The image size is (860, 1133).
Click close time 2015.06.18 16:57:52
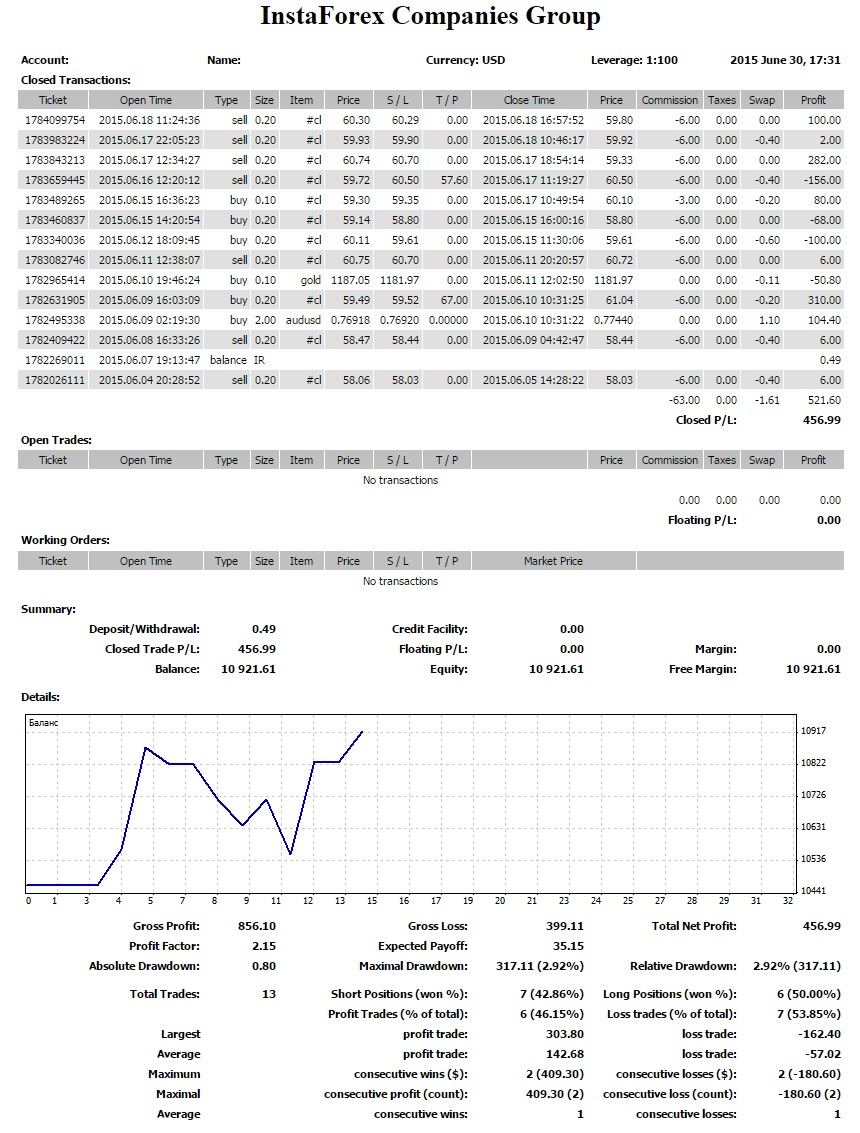(x=533, y=120)
